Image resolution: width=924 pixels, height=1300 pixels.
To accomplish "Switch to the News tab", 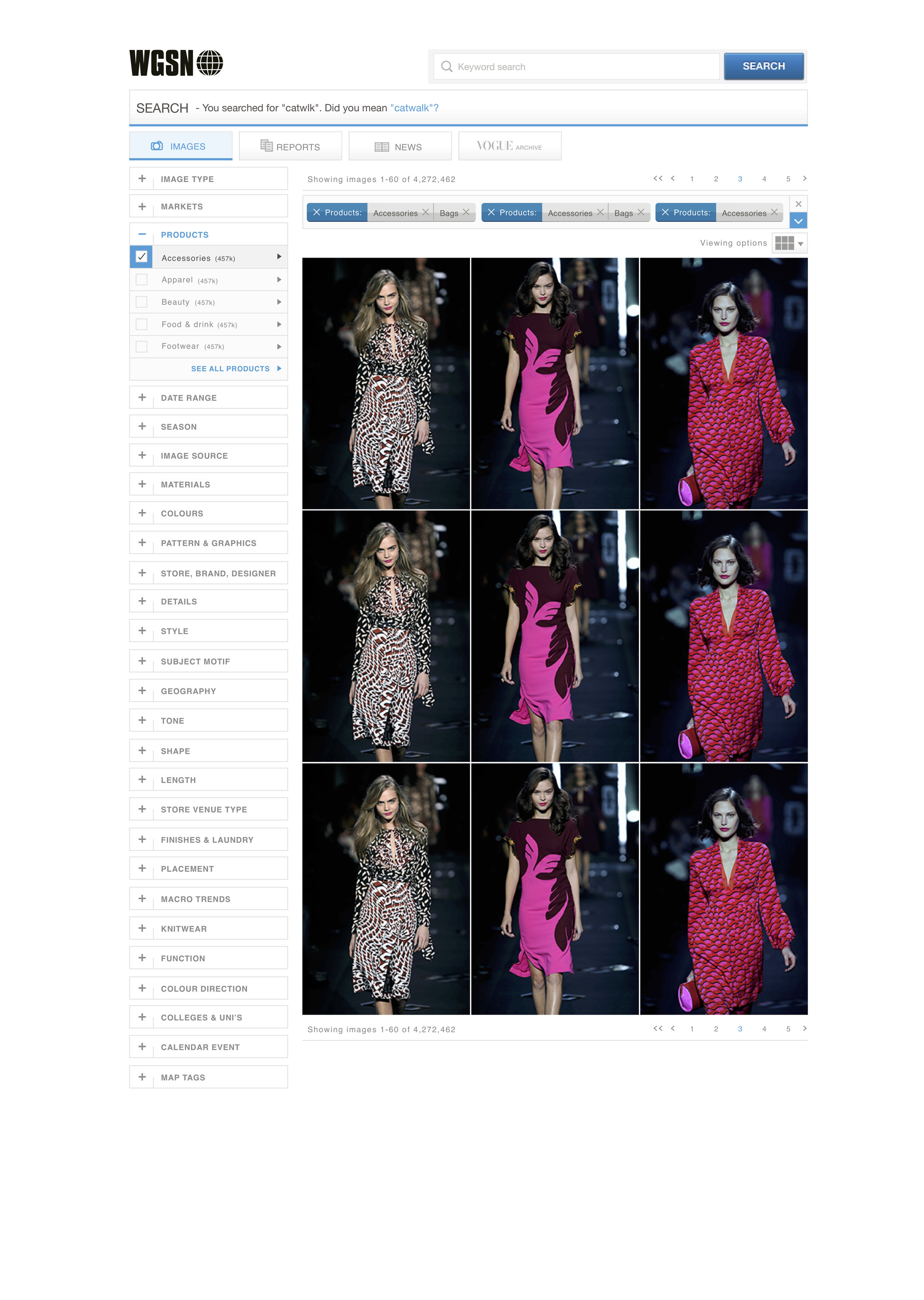I will pyautogui.click(x=400, y=146).
